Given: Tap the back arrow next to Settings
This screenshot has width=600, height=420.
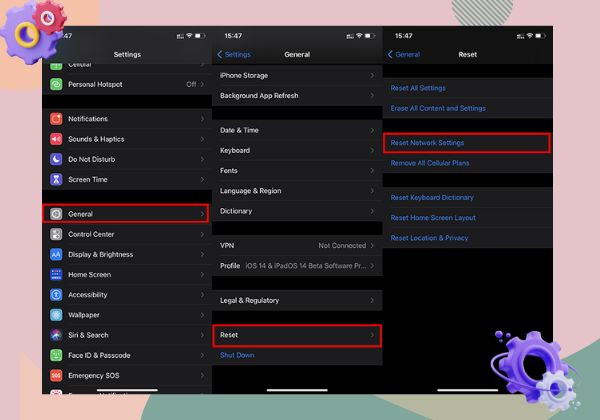Looking at the screenshot, I should point(220,54).
